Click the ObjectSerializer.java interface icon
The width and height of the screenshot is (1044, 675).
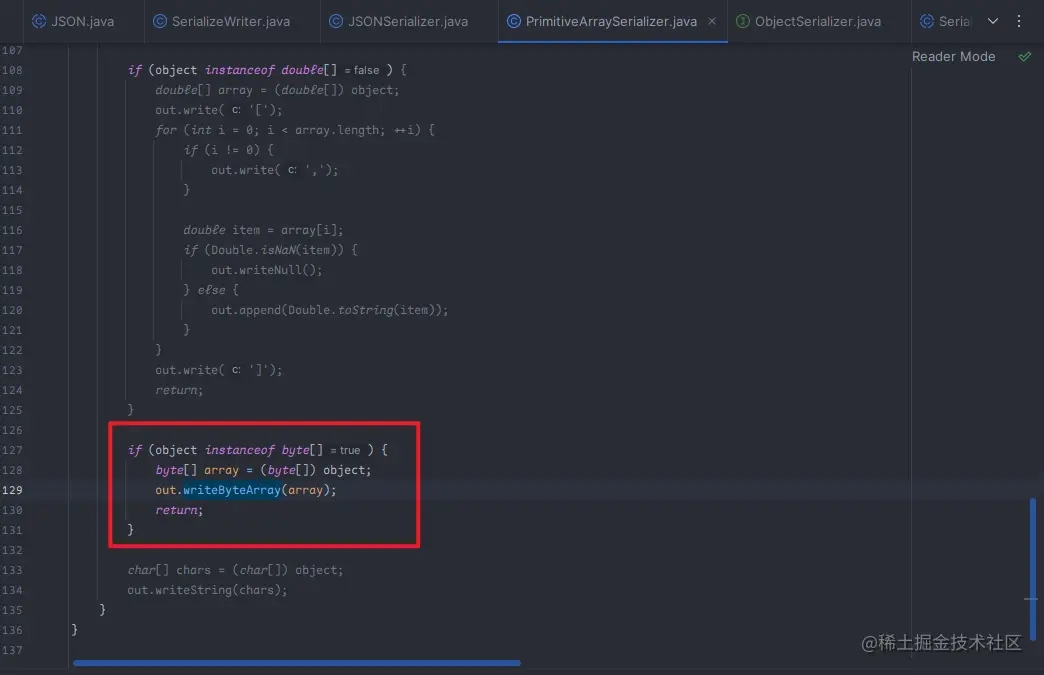click(743, 21)
